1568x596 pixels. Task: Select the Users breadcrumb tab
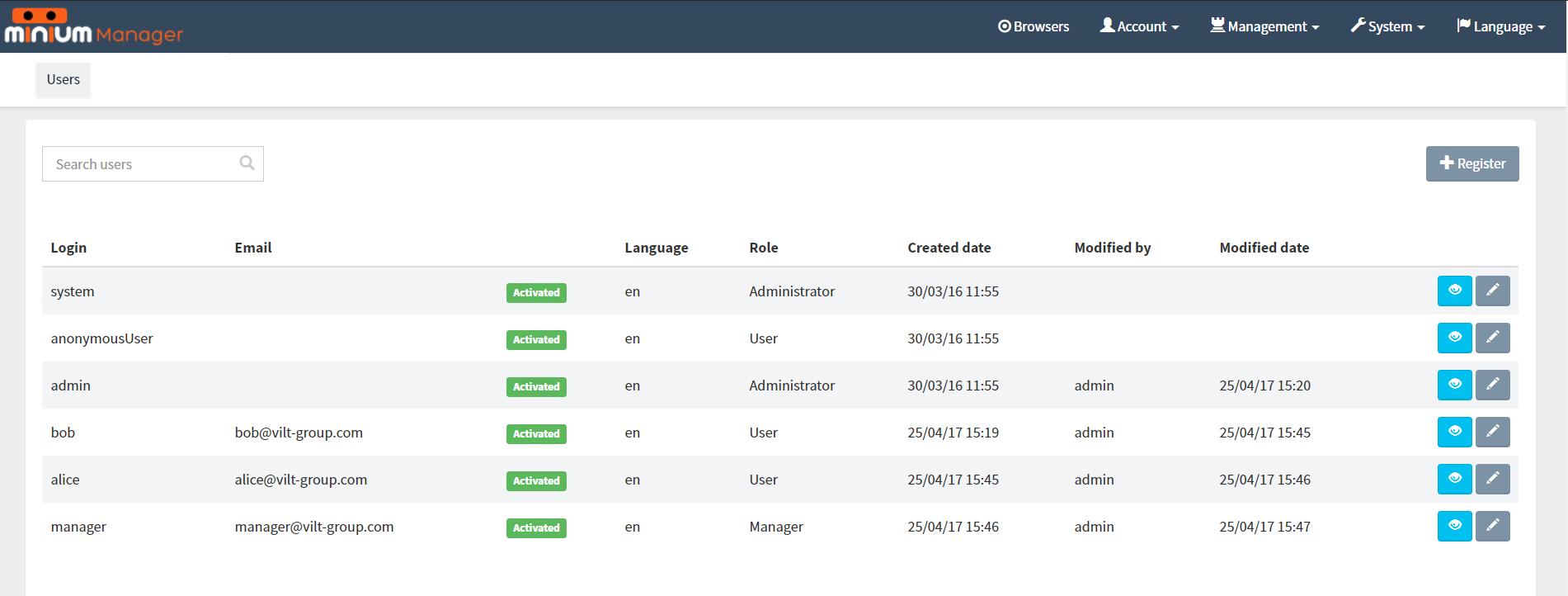click(x=64, y=79)
